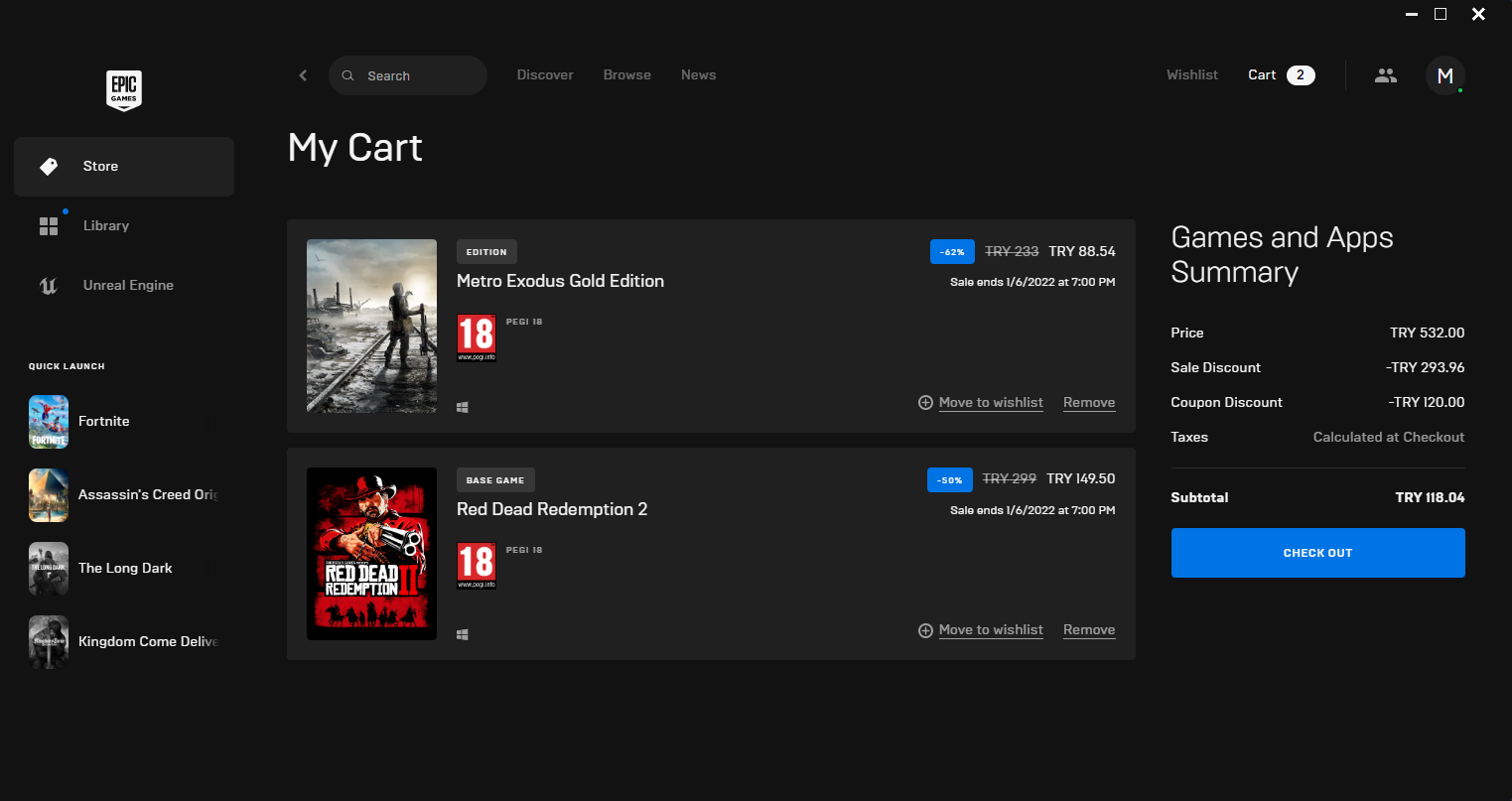Click Kingdom Come Deliverance game icon
The image size is (1512, 801).
pyautogui.click(x=49, y=642)
